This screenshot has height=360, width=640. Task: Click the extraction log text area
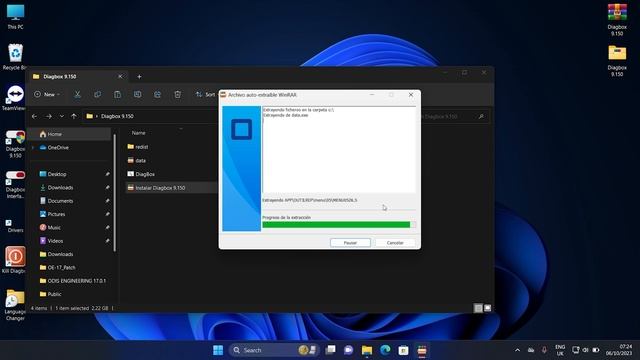[x=339, y=149]
